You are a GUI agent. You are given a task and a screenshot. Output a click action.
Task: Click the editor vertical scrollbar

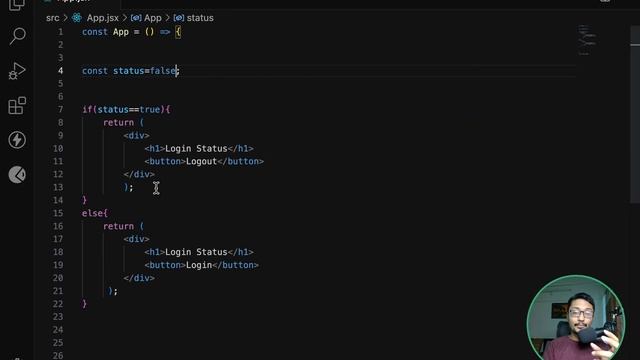pos(635,114)
